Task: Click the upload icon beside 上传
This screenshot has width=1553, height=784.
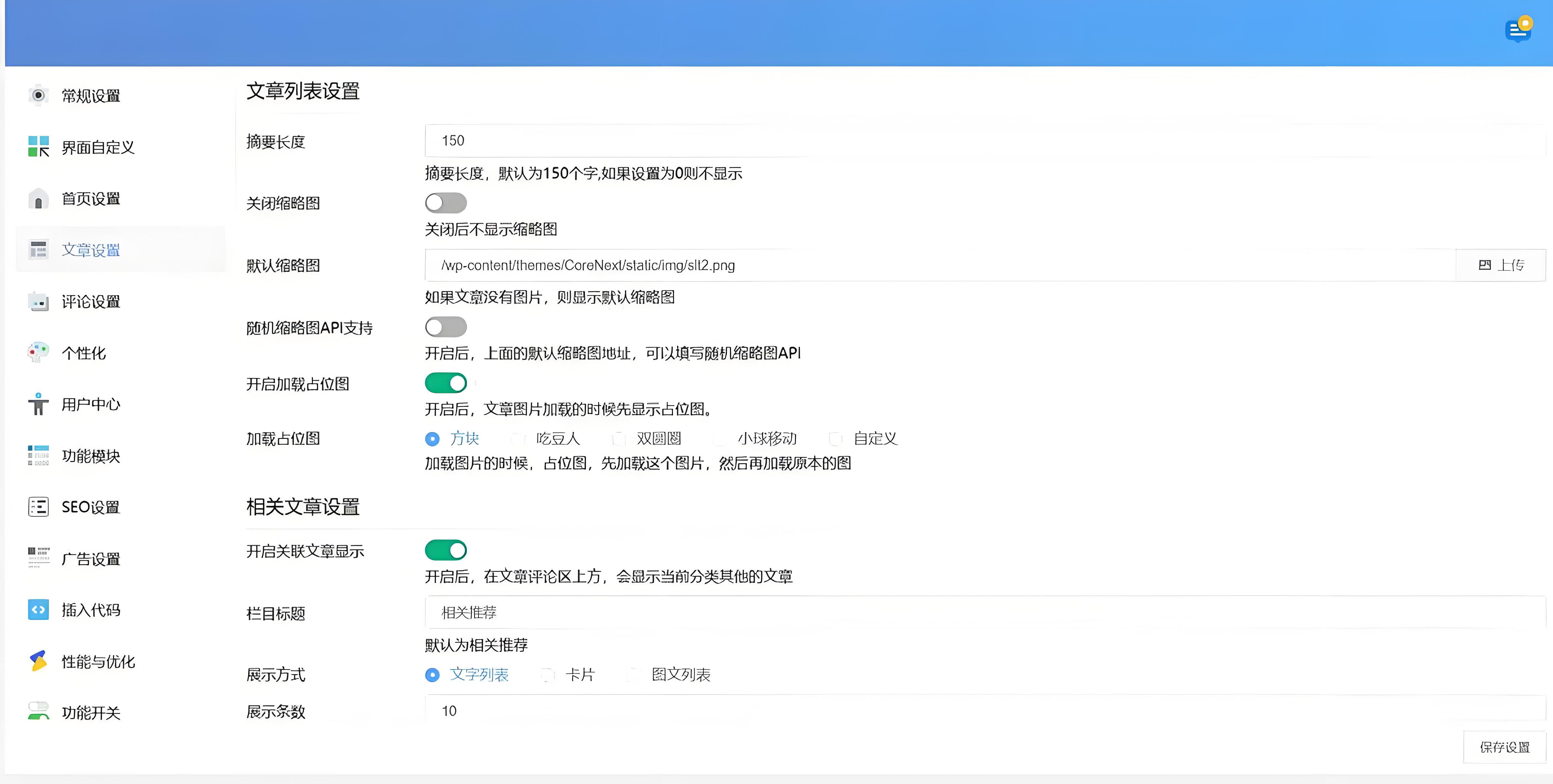Action: (x=1485, y=265)
